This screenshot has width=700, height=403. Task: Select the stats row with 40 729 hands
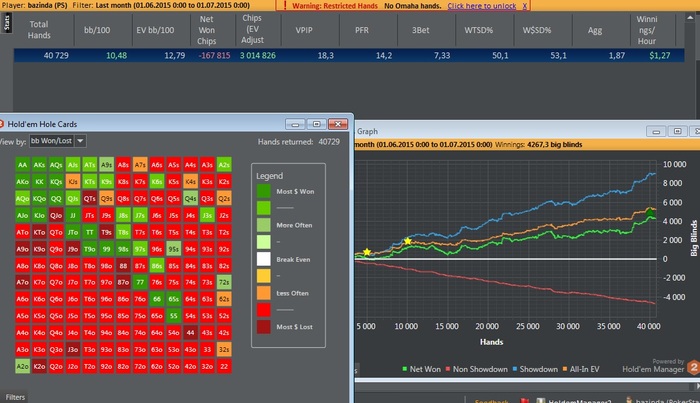point(349,55)
